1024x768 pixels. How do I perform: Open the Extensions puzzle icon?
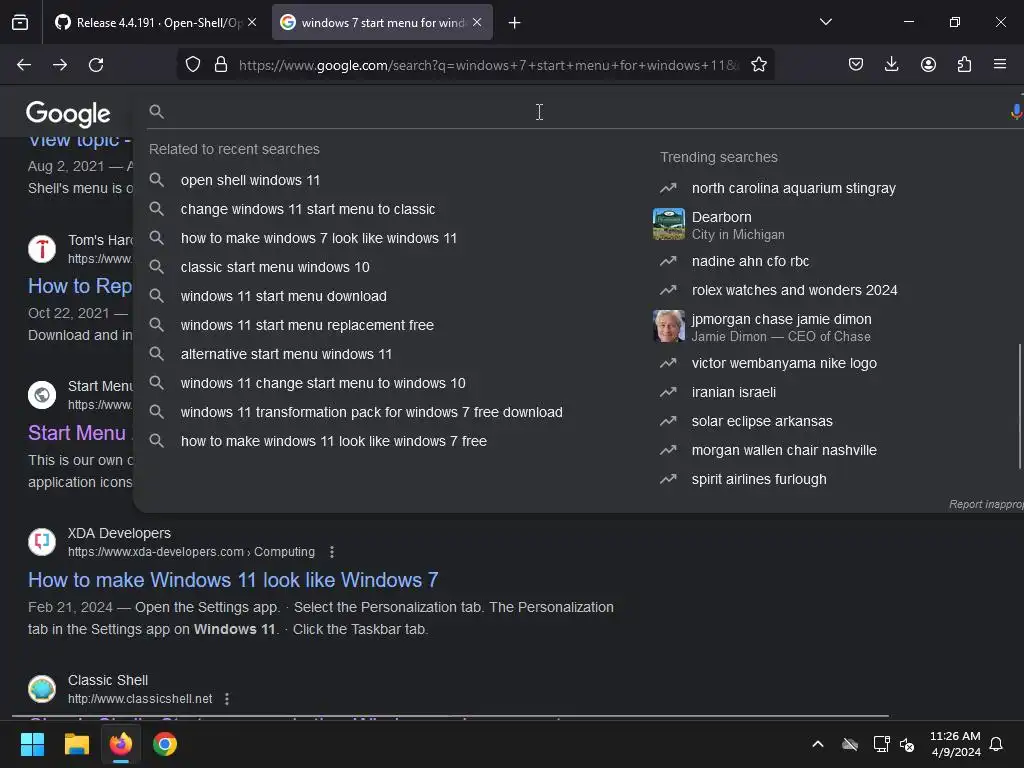964,64
